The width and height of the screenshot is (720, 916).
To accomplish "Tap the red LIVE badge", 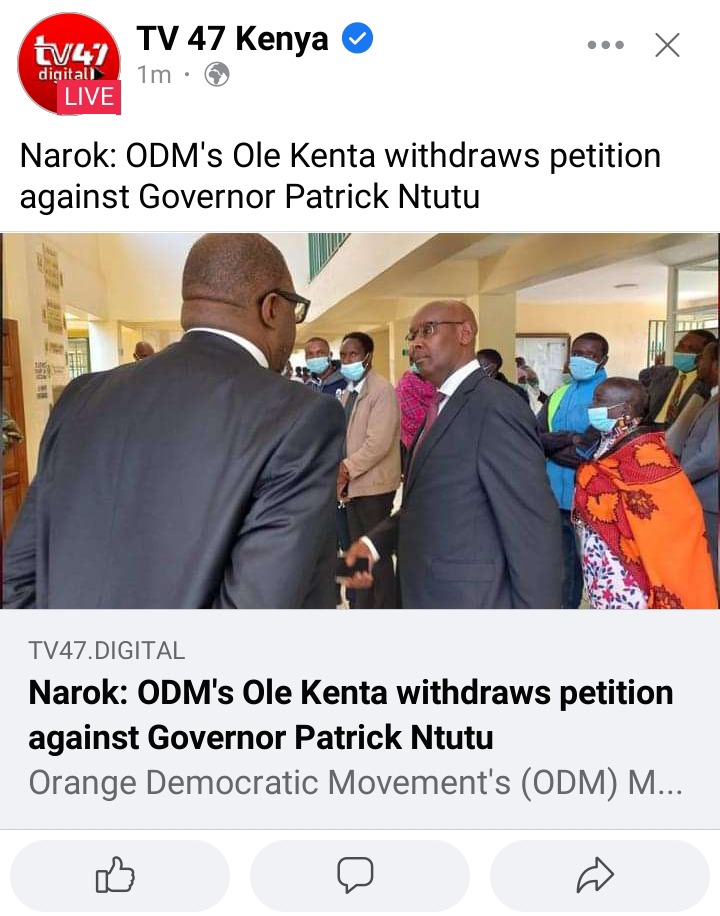I will (89, 96).
